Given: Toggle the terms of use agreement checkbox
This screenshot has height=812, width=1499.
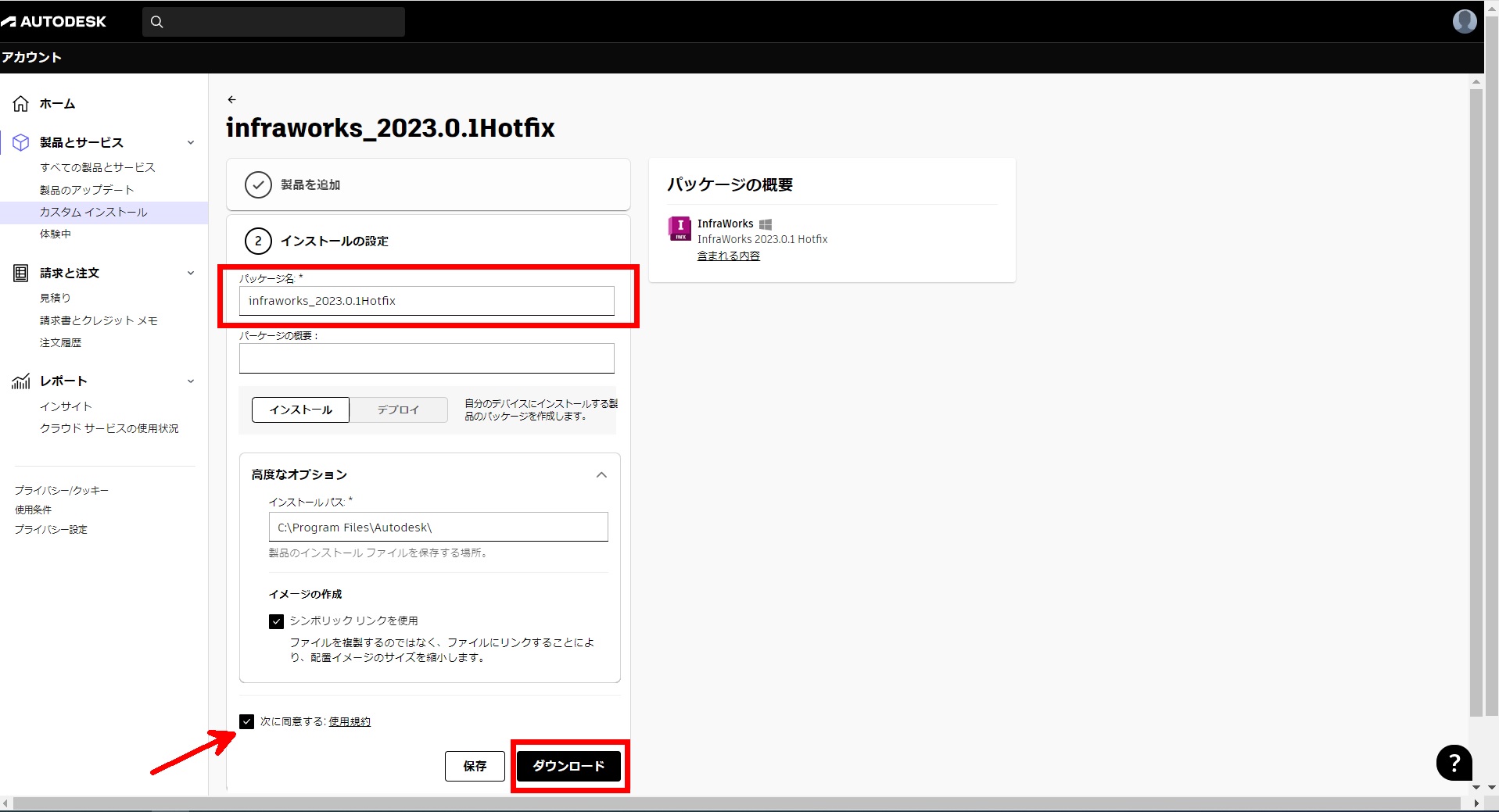Looking at the screenshot, I should point(247,721).
